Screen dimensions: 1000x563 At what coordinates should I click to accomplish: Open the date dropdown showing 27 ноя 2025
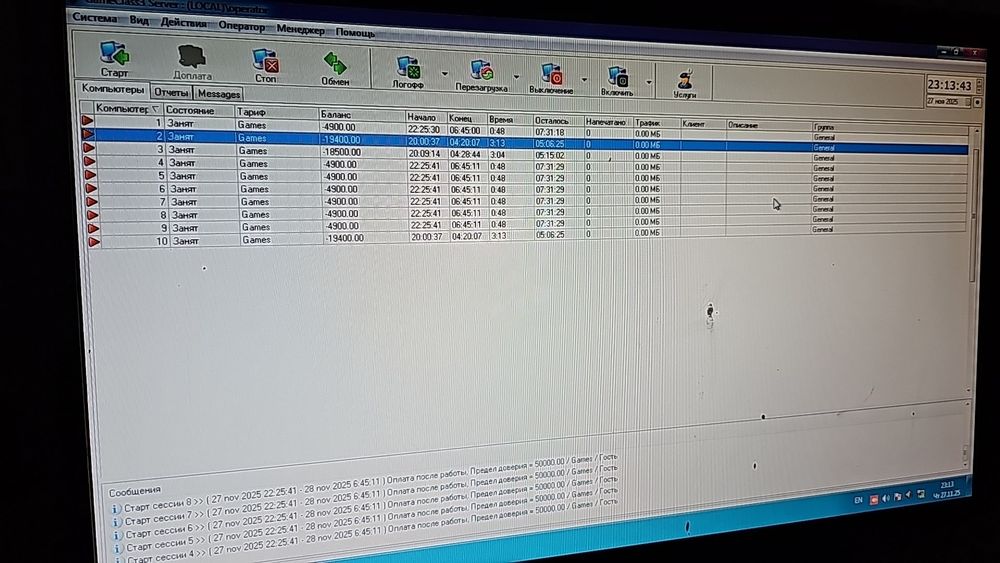click(967, 102)
